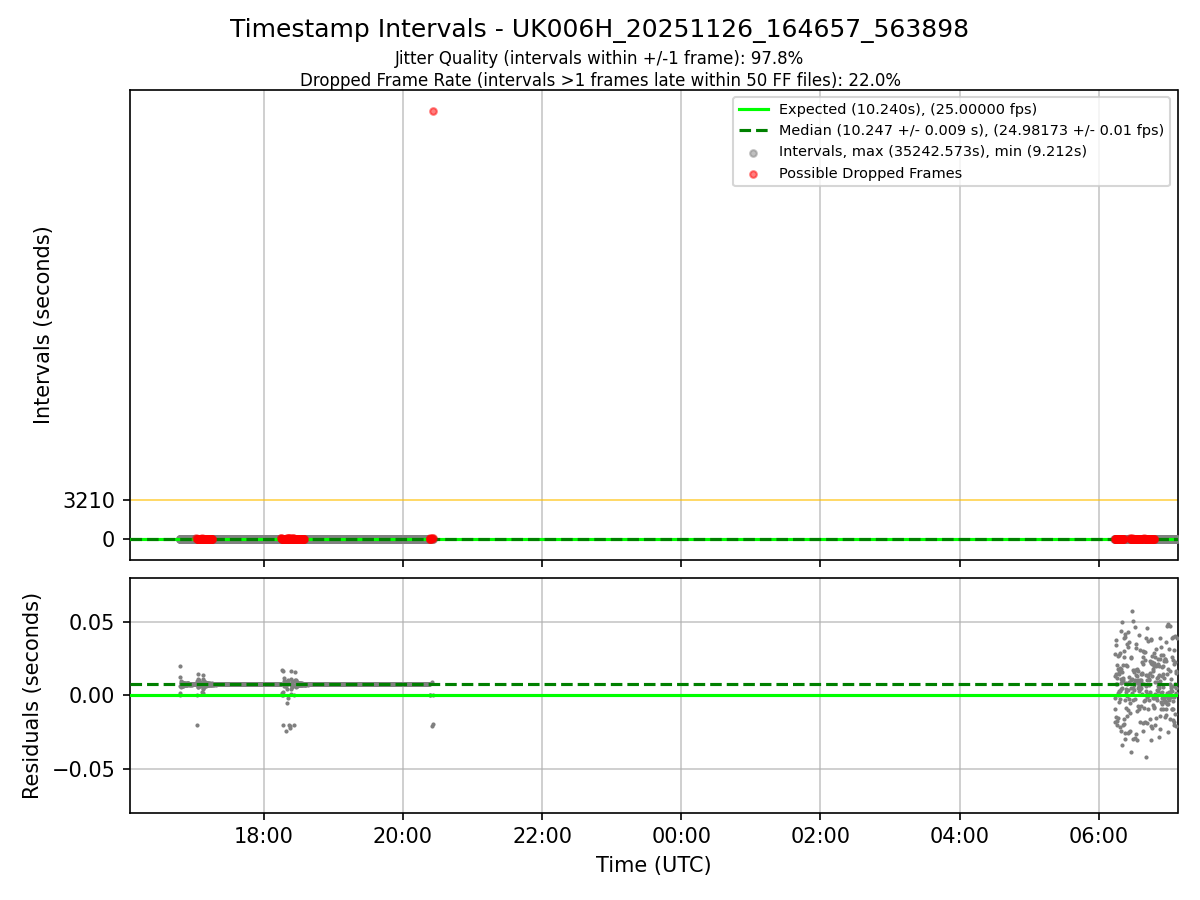Screen dimensions: 1200x900
Task: Click the plot title starting "Timestamp Intervals - UK006H"
Action: 599,29
